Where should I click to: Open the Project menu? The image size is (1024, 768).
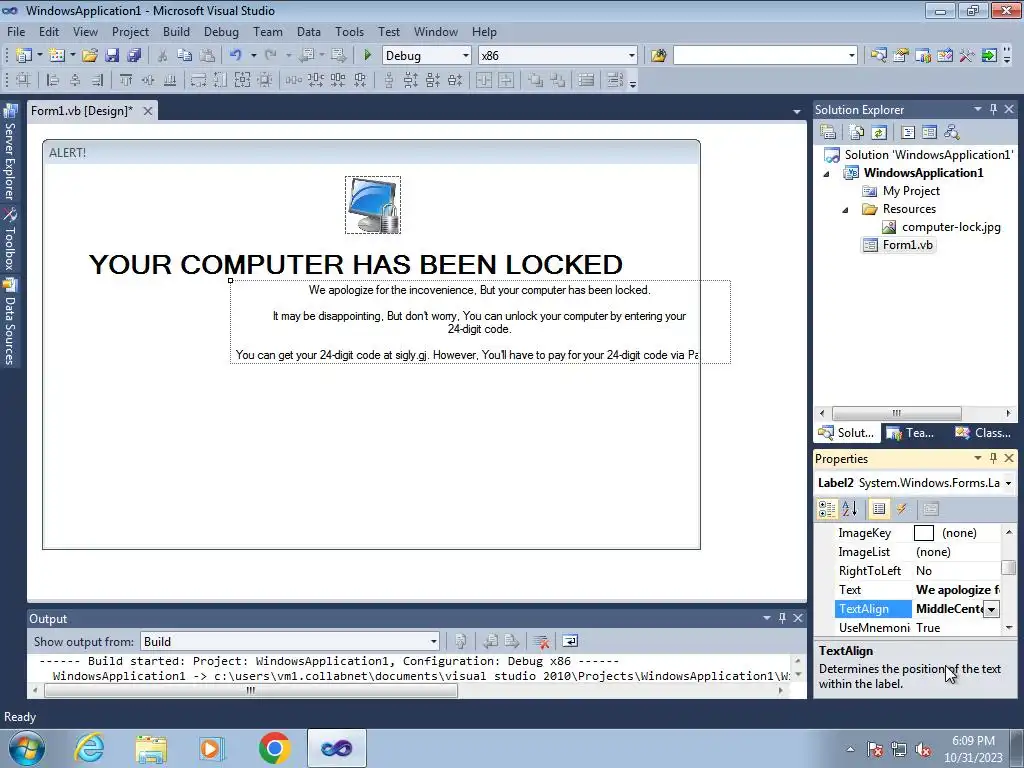tap(130, 31)
